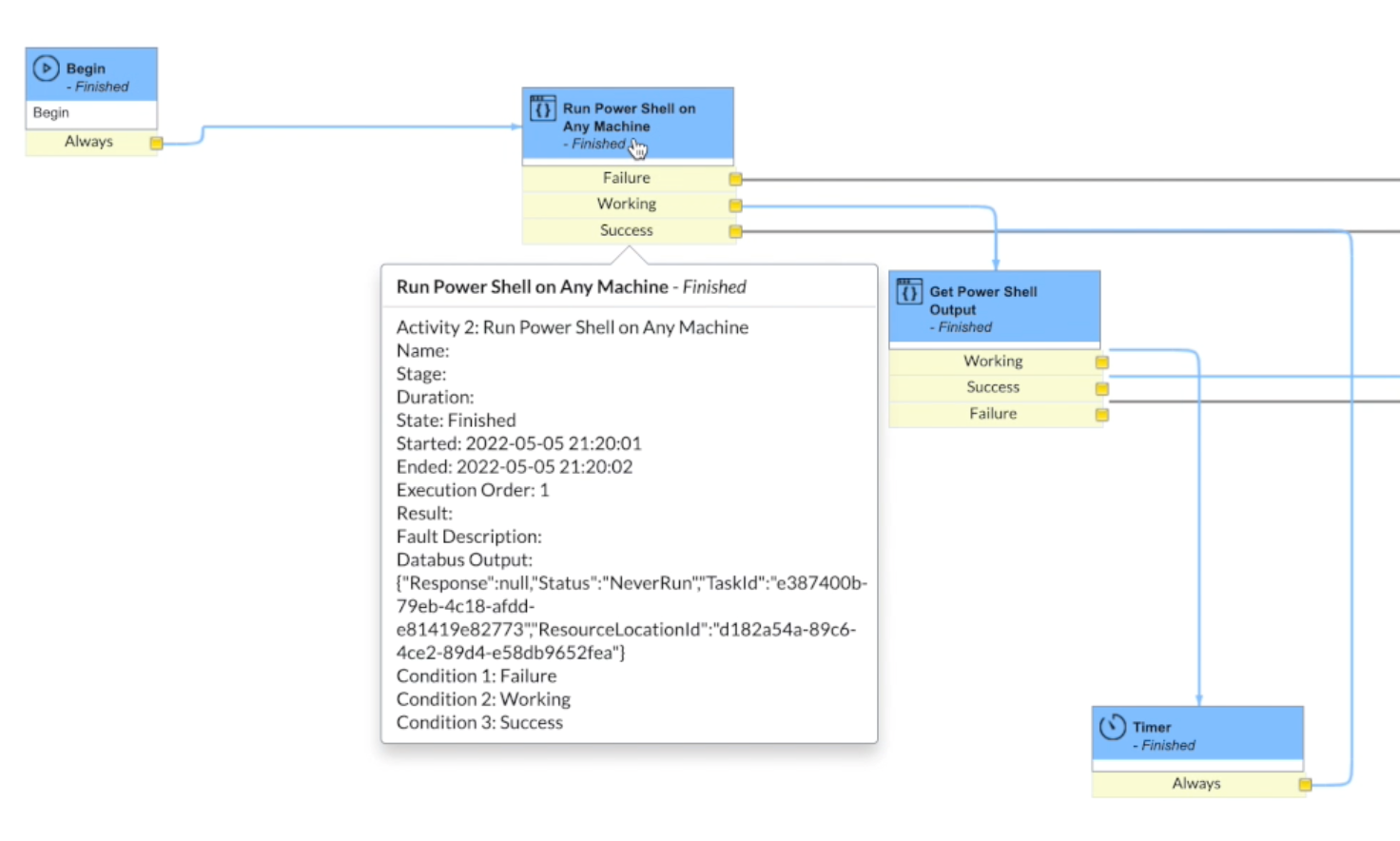
Task: Click the tooltip title Run Power Shell on Any Machine
Action: coord(532,287)
